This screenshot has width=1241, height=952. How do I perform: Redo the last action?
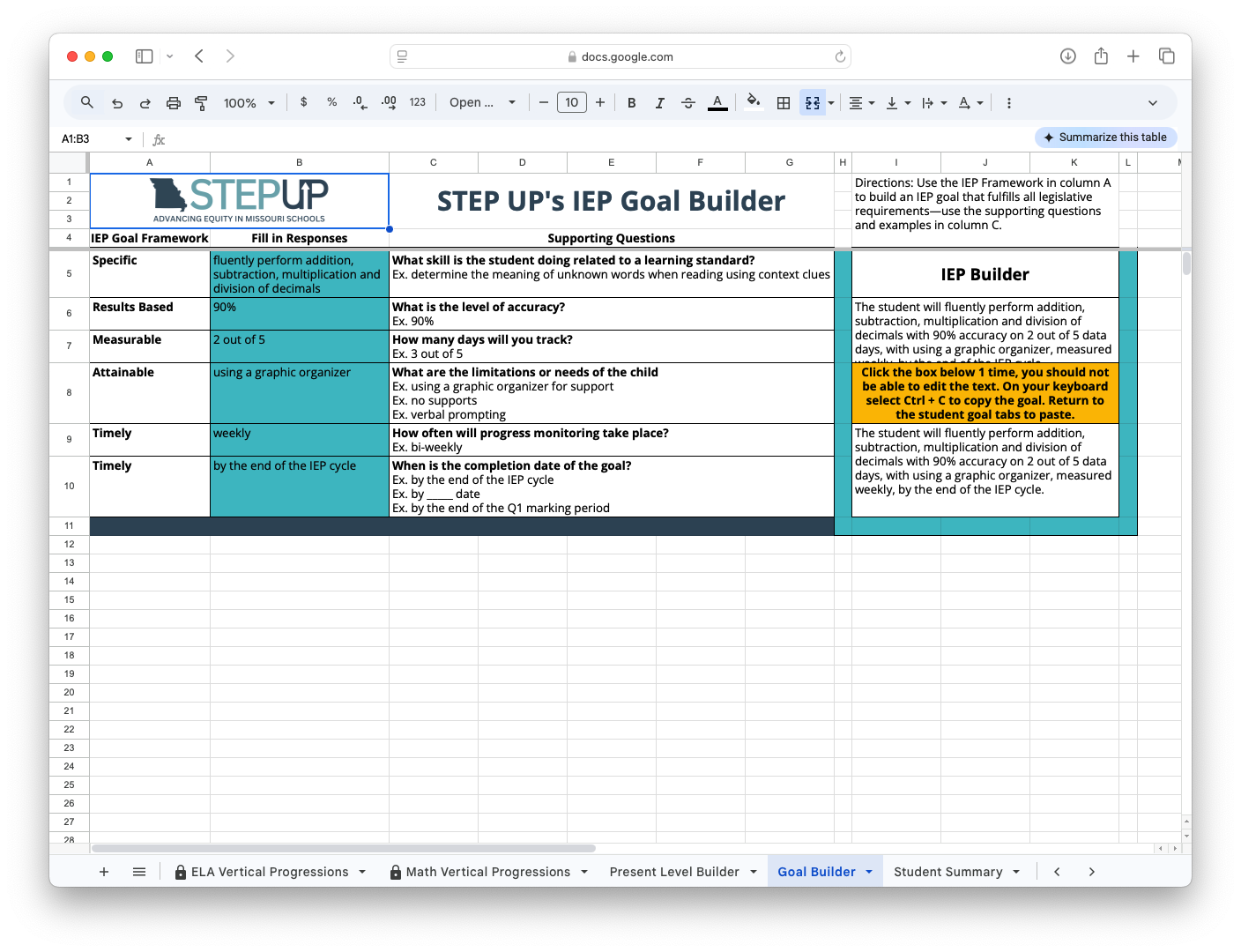click(x=145, y=103)
